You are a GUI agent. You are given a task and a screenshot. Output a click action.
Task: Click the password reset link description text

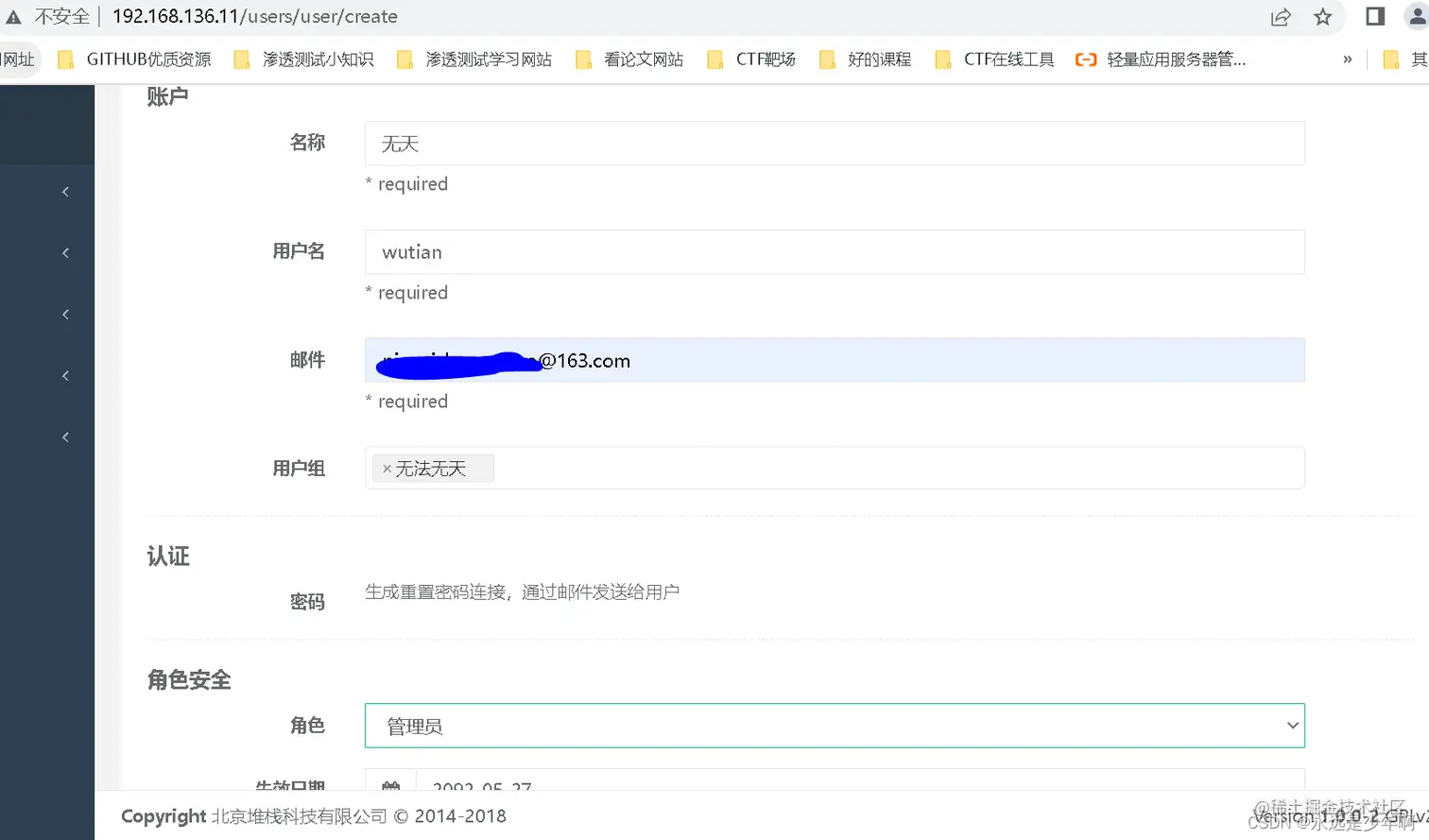522,592
